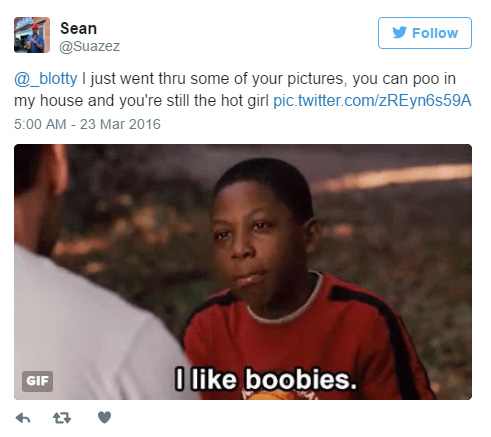This screenshot has width=491, height=437.
Task: Click the Twitter bird icon inside Follow
Action: (399, 32)
